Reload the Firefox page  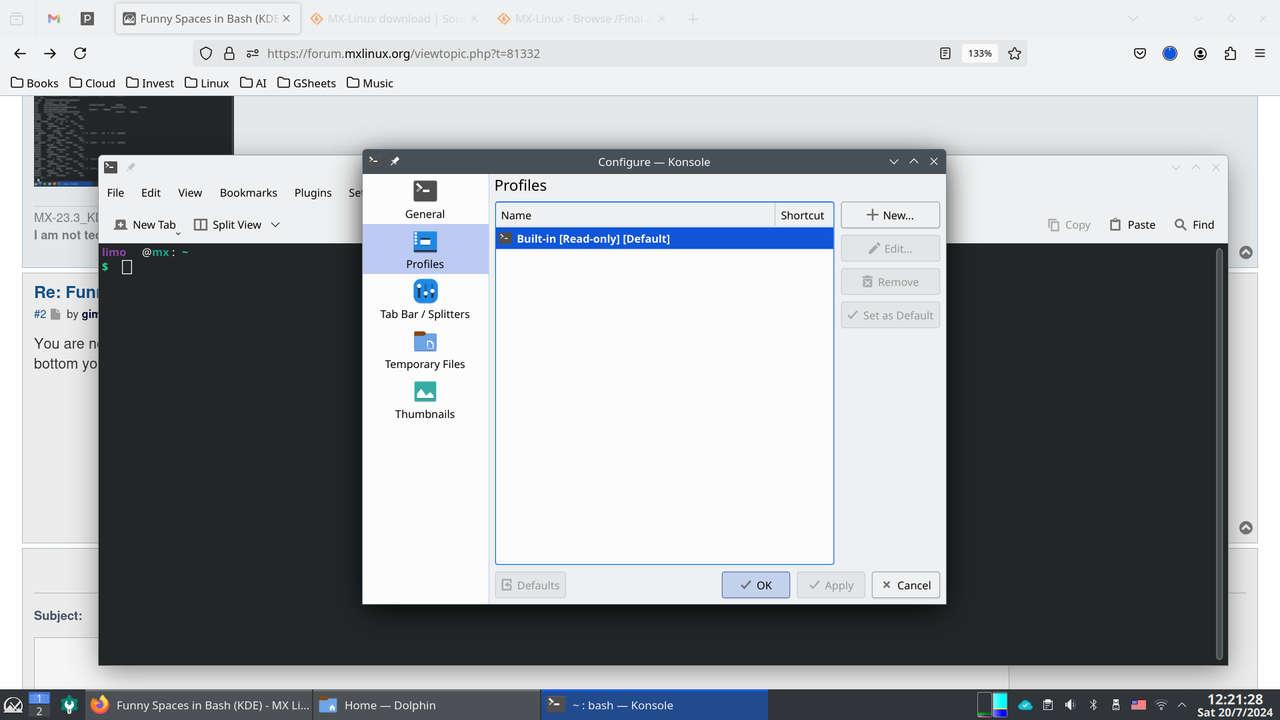[80, 54]
